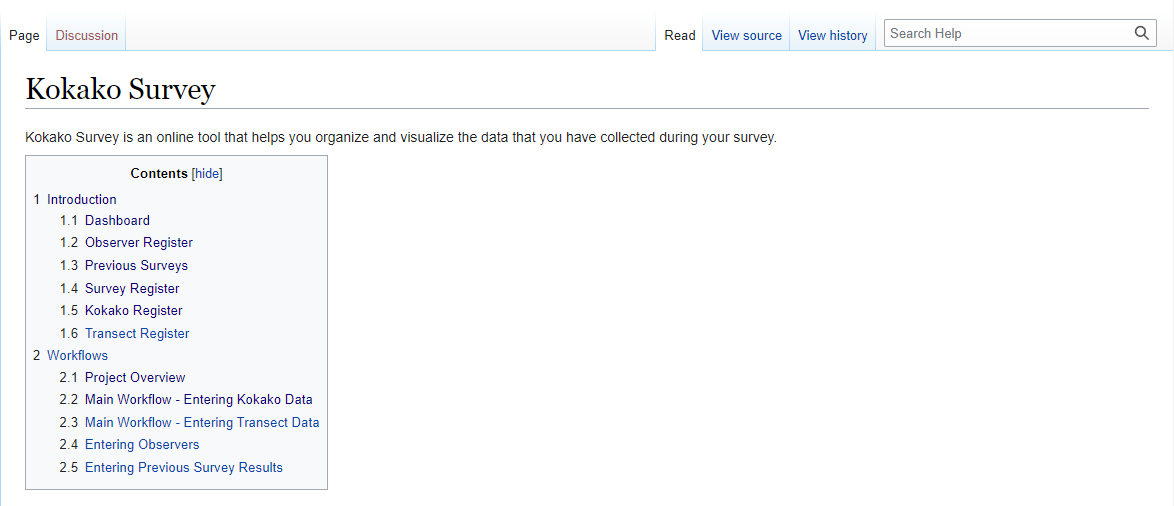The width and height of the screenshot is (1174, 506).
Task: Open the Kokako Register contents link
Action: pos(134,310)
